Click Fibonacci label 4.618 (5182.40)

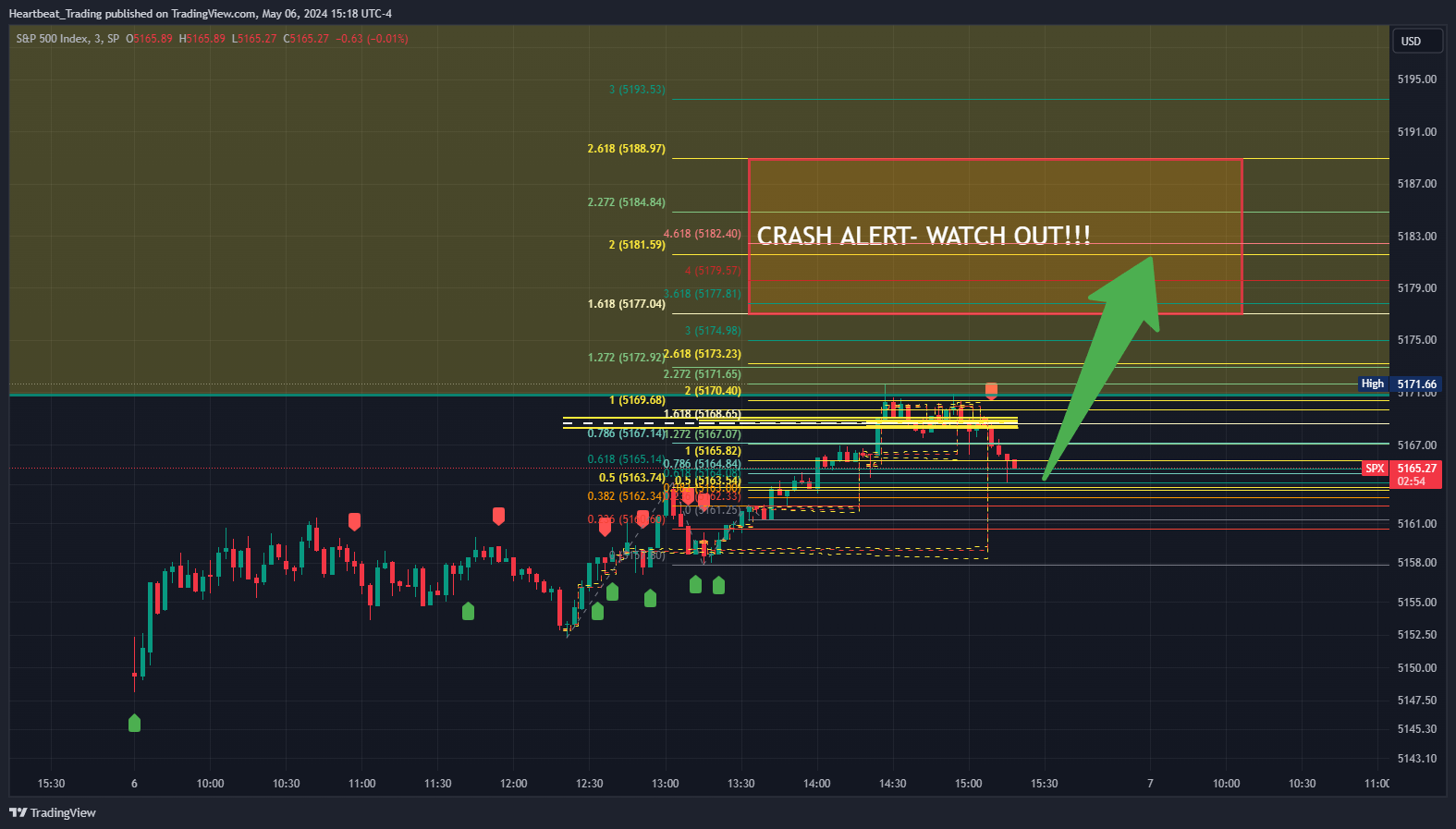[703, 234]
